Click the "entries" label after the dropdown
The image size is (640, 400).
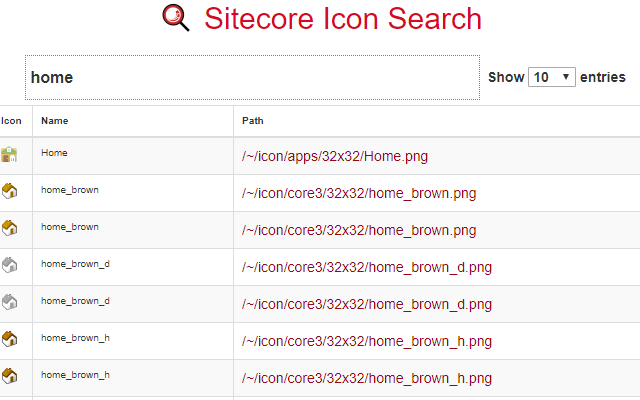603,77
